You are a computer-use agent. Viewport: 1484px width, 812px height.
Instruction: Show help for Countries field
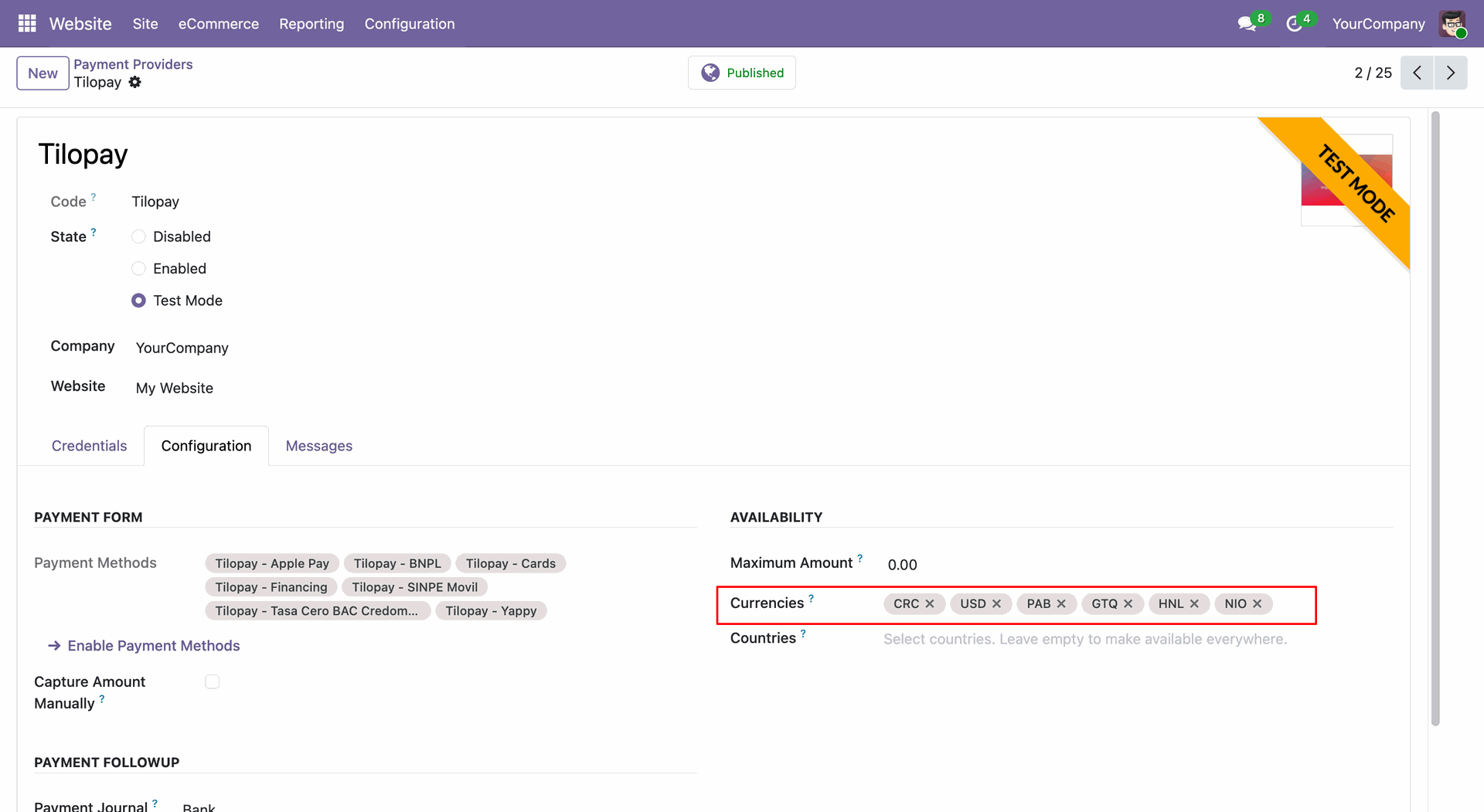803,634
